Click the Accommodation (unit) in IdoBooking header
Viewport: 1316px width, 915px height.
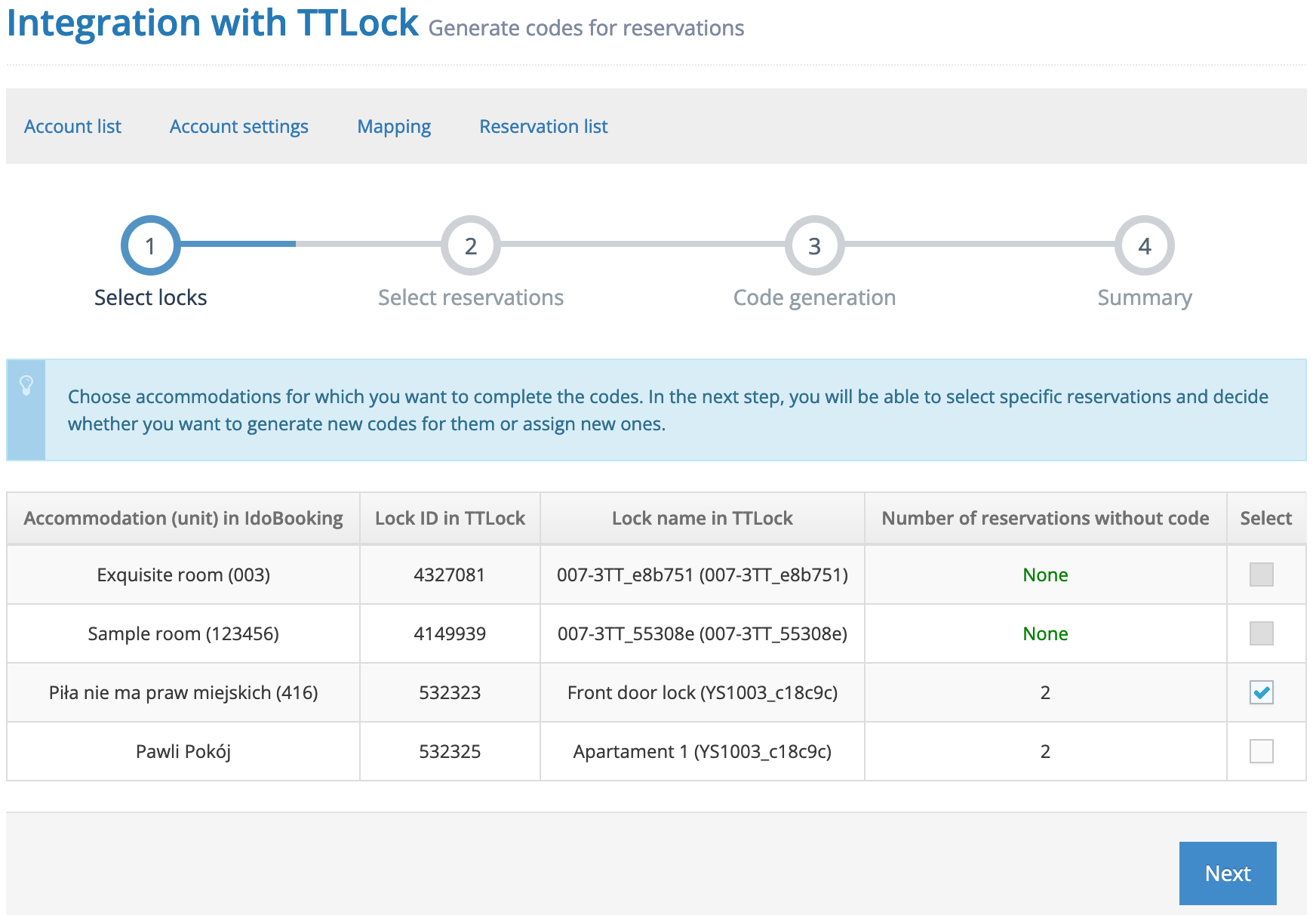(183, 518)
